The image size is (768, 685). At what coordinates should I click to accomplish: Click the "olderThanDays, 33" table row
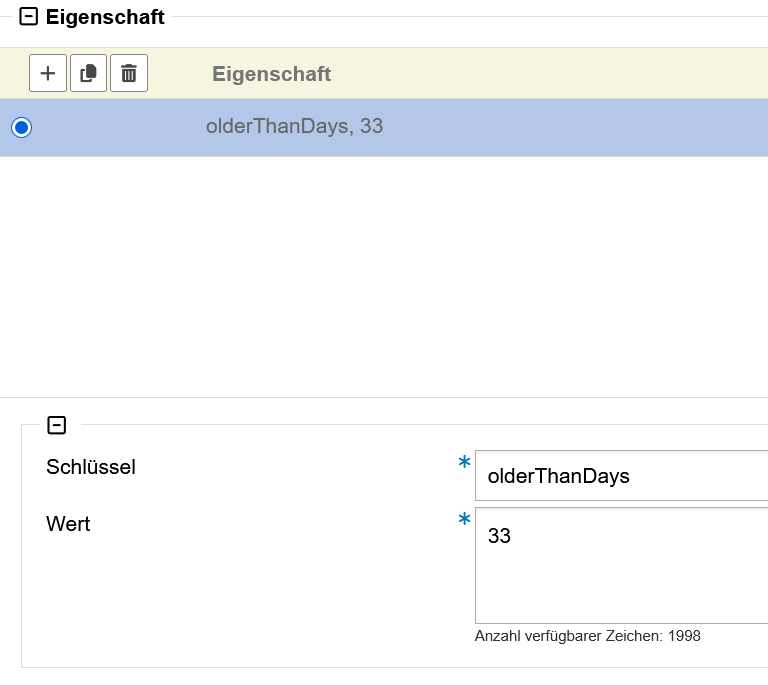294,127
